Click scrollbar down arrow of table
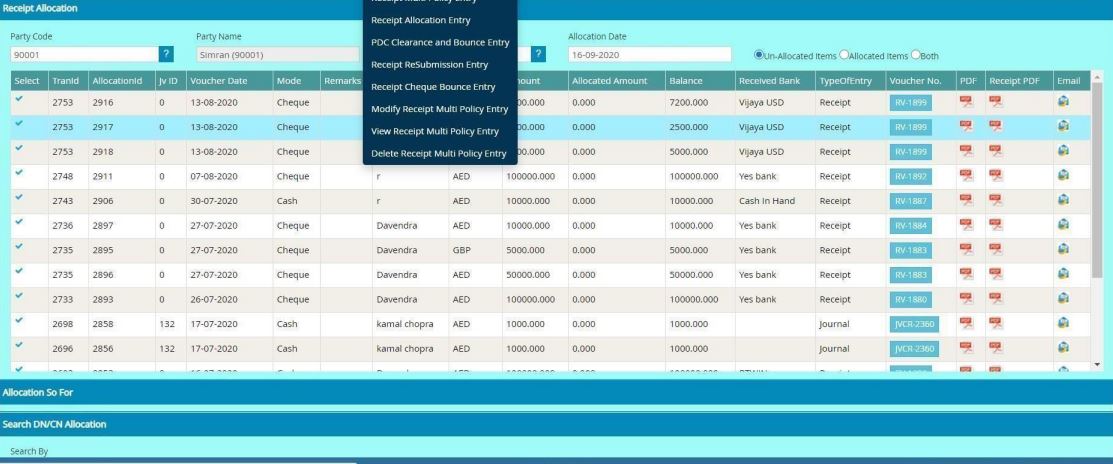The image size is (1113, 464). tap(1097, 364)
